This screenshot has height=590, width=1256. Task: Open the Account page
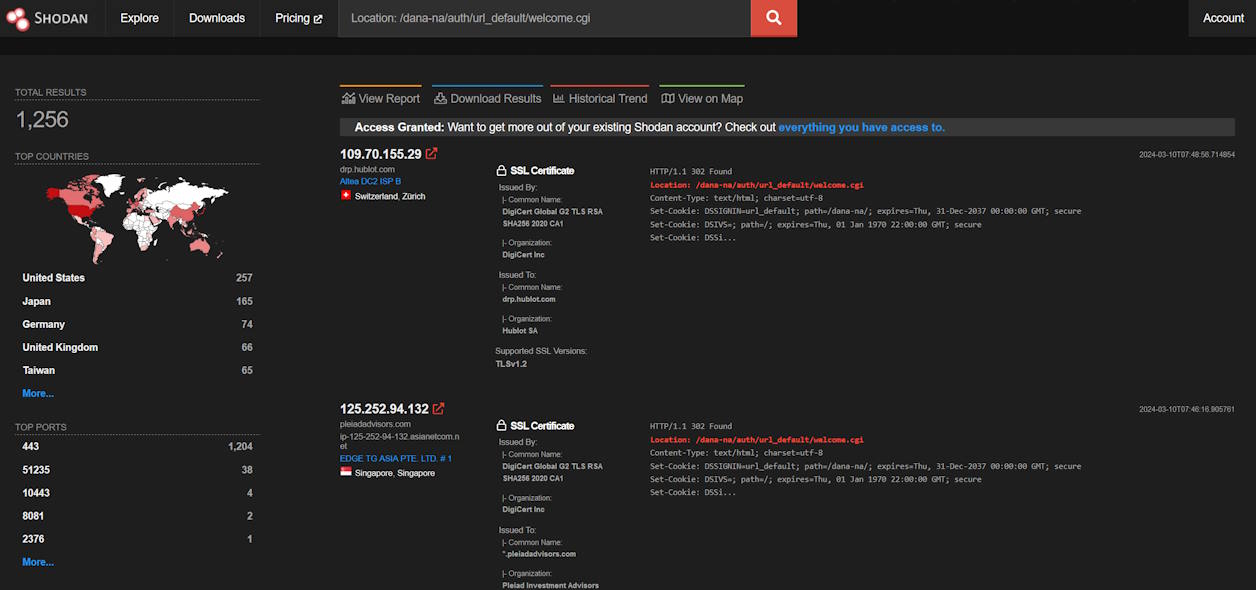[1222, 17]
